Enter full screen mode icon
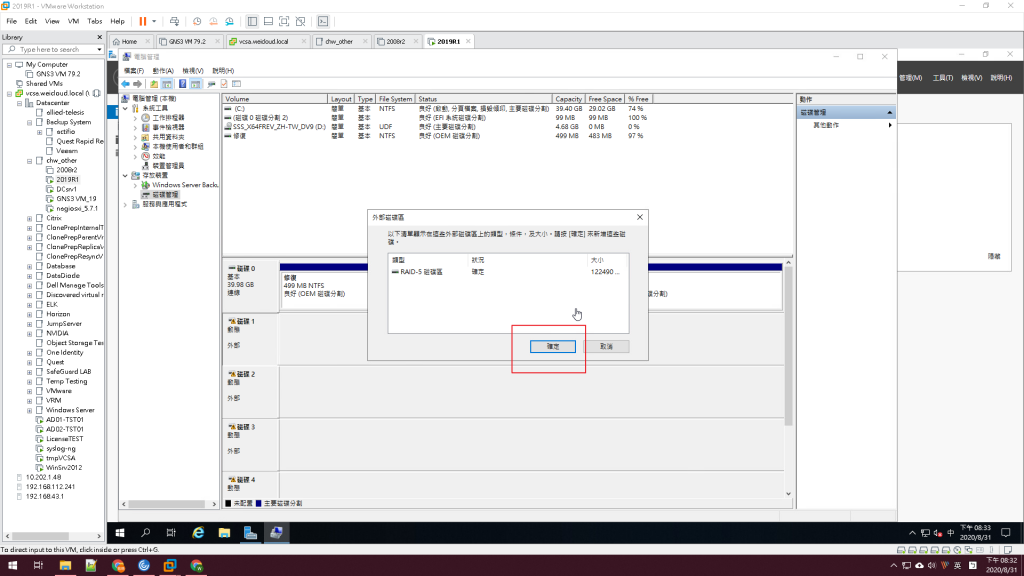This screenshot has width=1024, height=576. click(x=284, y=22)
